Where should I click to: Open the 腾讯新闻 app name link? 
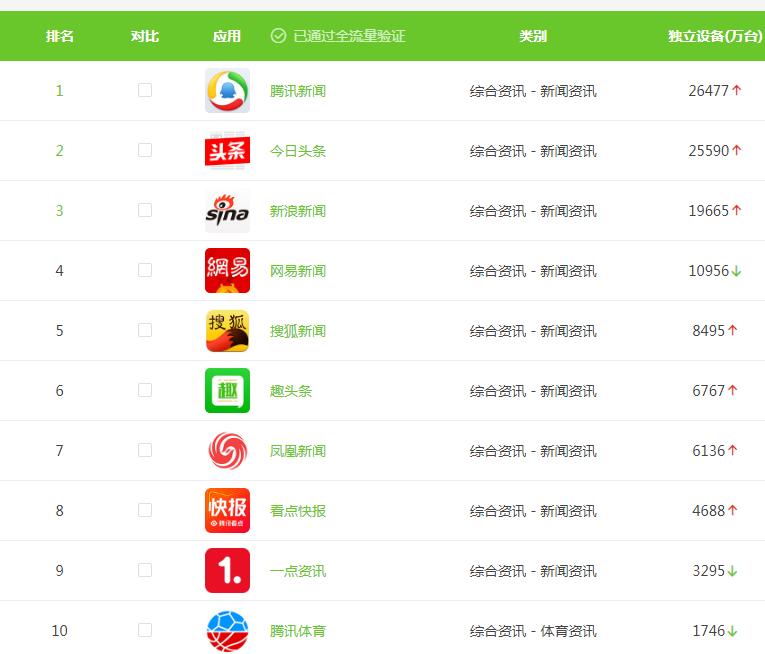(298, 91)
